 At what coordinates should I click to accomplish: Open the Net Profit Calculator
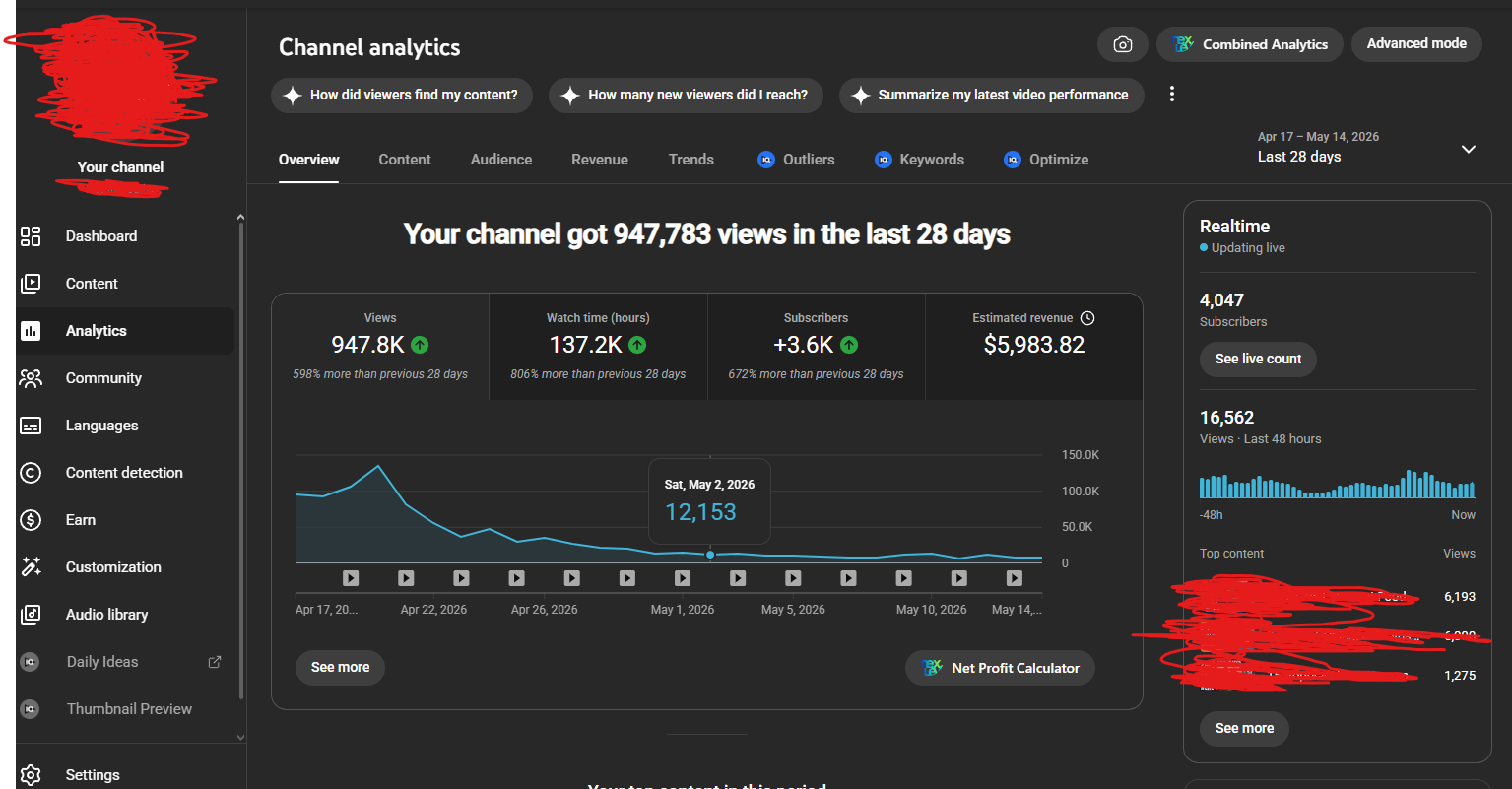(x=1000, y=668)
